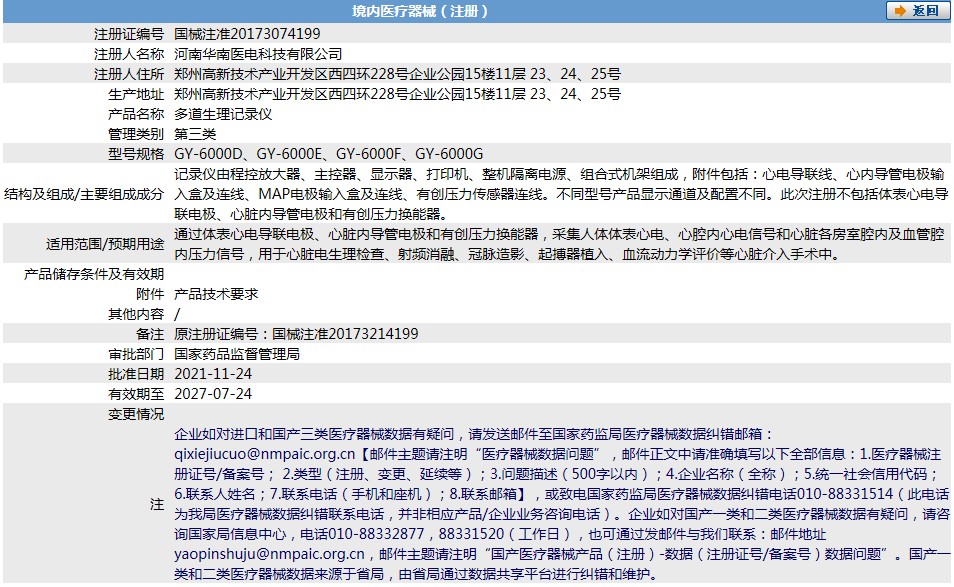Click the label 适用范围/预期用途
This screenshot has width=954, height=587.
coord(105,245)
